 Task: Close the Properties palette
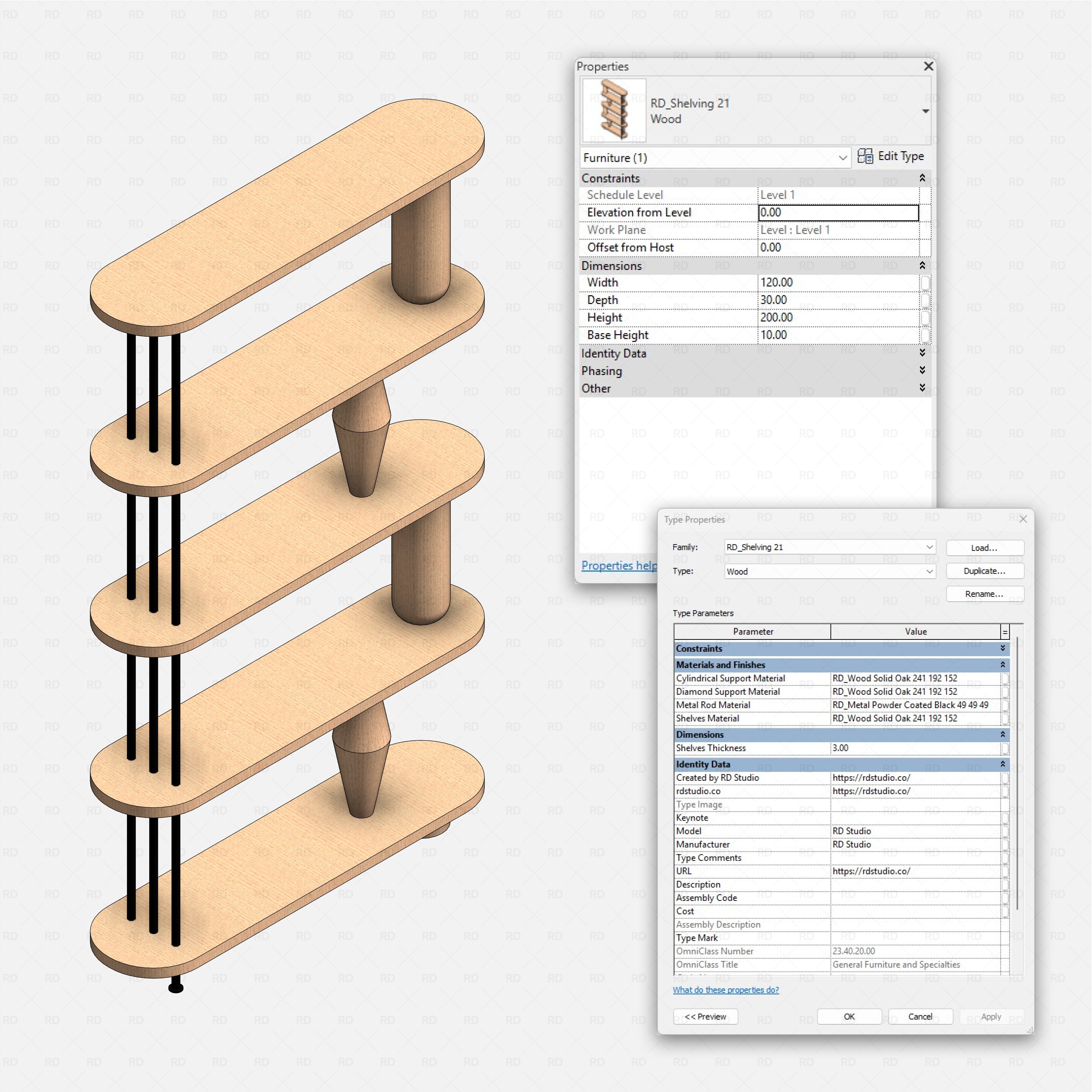(928, 66)
